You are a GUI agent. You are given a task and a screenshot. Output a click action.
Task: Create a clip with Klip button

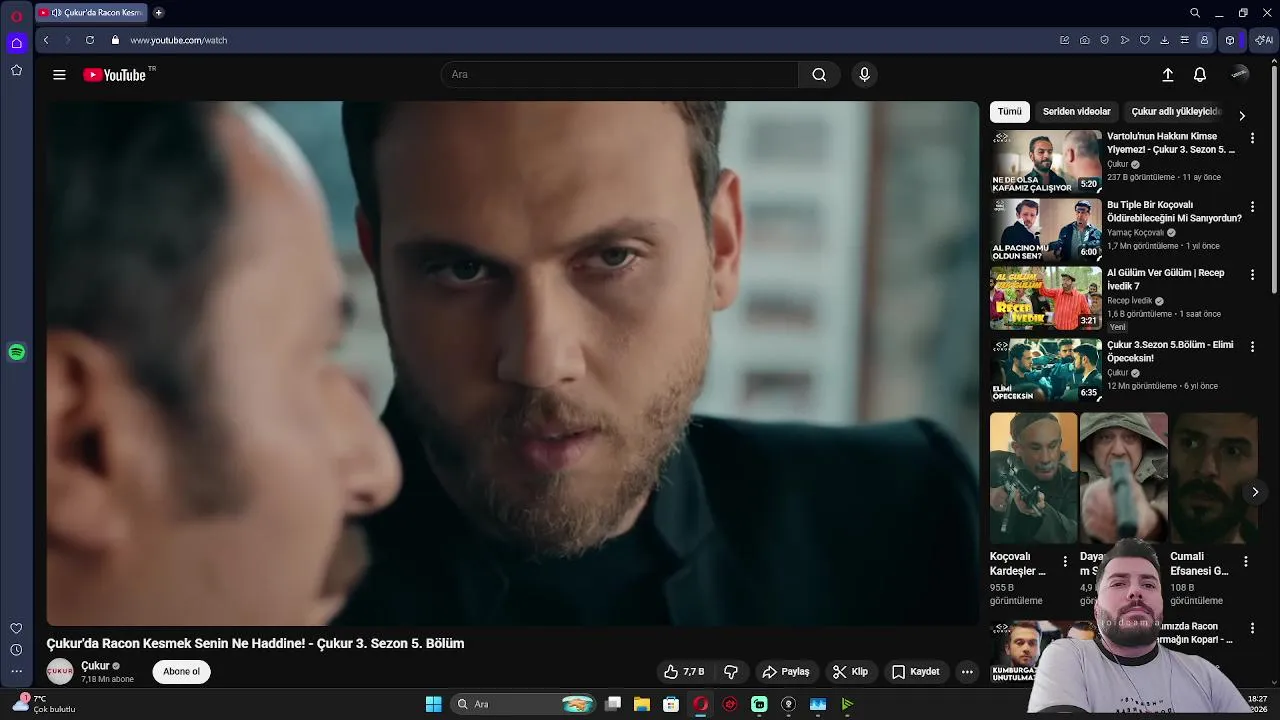click(851, 672)
